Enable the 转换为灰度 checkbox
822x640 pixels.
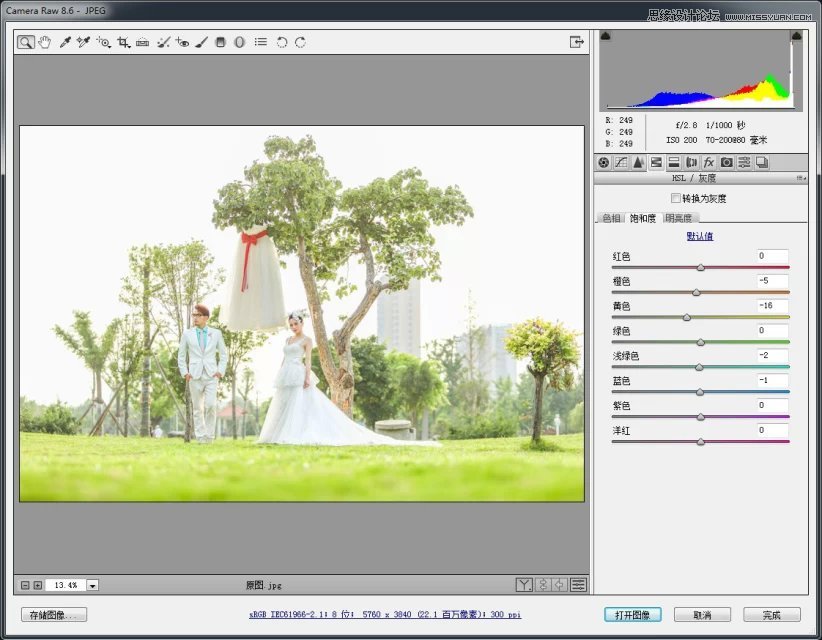tap(676, 198)
